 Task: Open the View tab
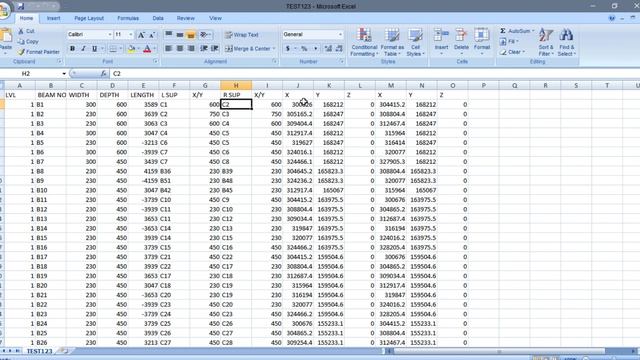tap(215, 18)
